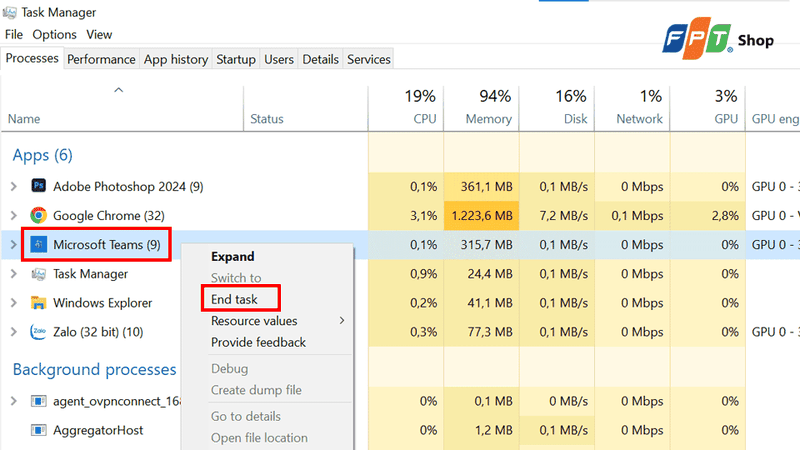Sort by the GPU engine column header
Image resolution: width=800 pixels, height=450 pixels.
pos(773,109)
